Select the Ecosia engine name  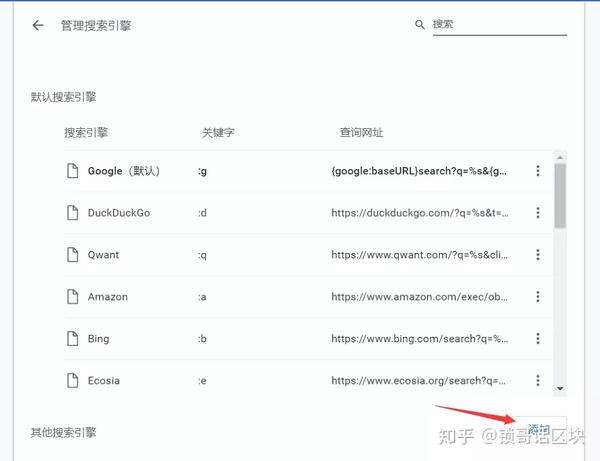click(x=104, y=380)
